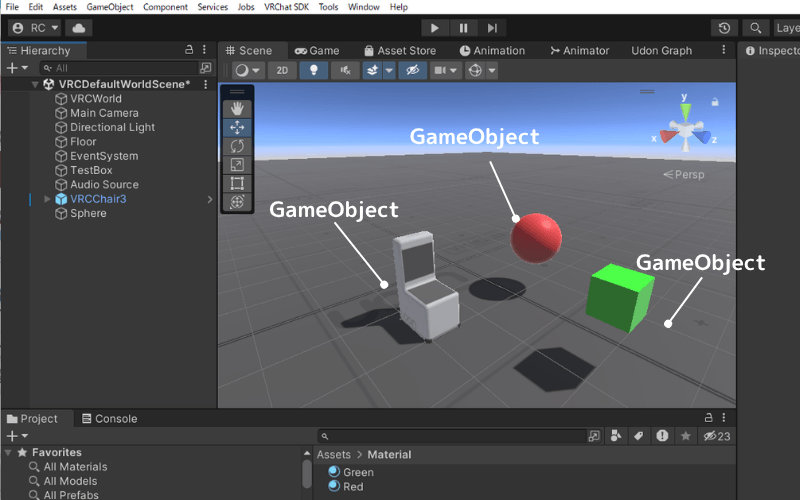
Task: Toggle hidden packages count 23
Action: pos(717,436)
